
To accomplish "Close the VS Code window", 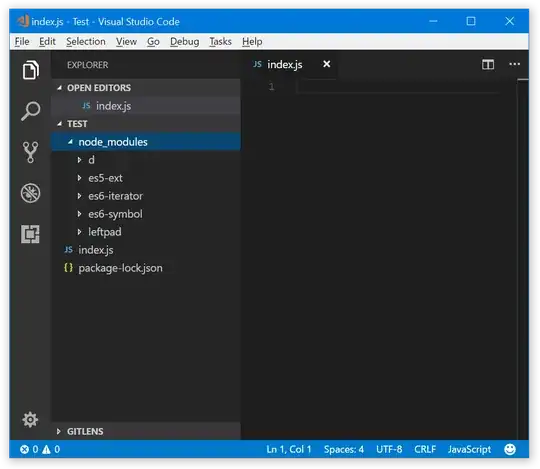I will click(x=509, y=21).
